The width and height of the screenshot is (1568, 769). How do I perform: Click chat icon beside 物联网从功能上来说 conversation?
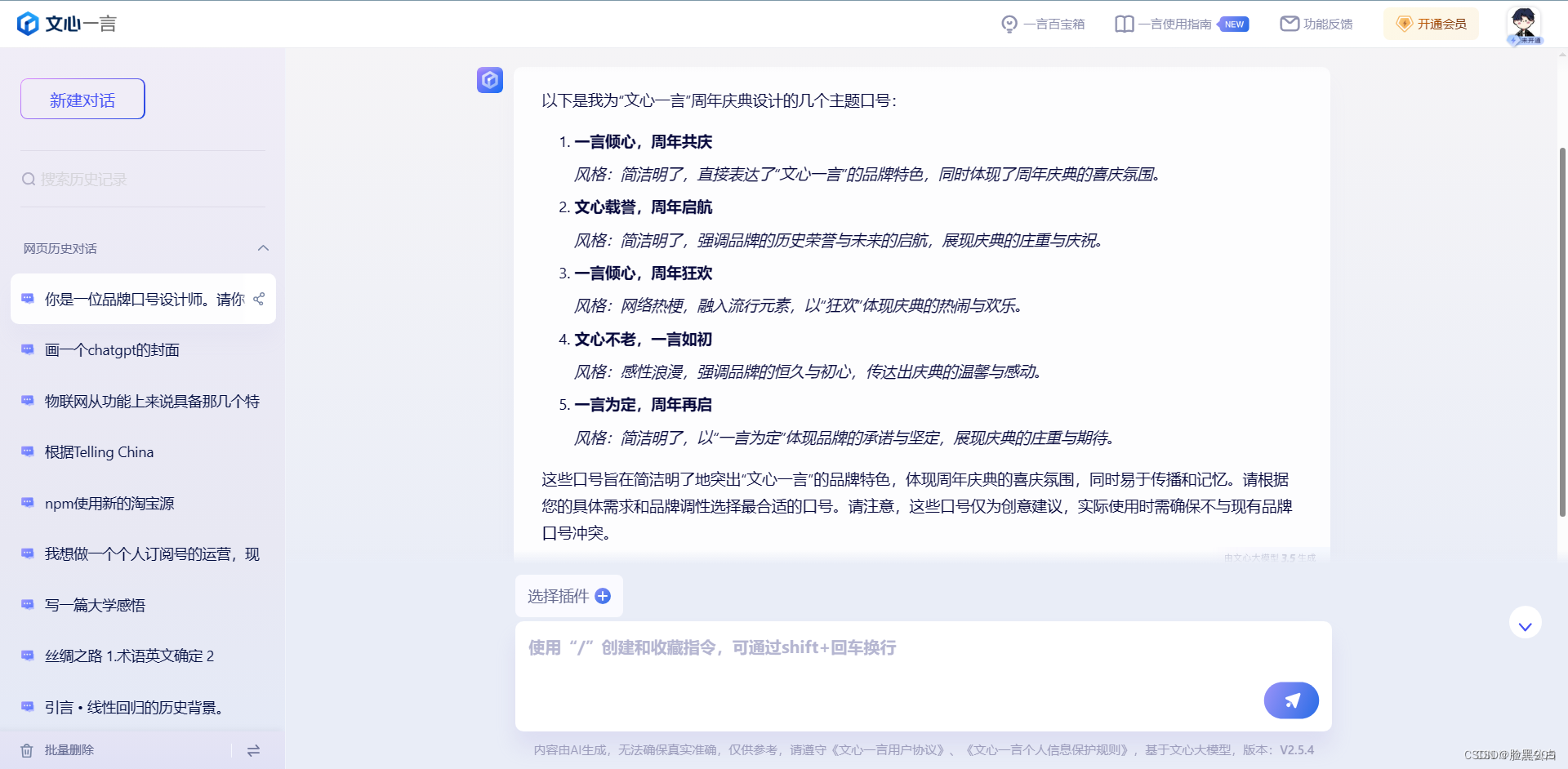tap(28, 400)
